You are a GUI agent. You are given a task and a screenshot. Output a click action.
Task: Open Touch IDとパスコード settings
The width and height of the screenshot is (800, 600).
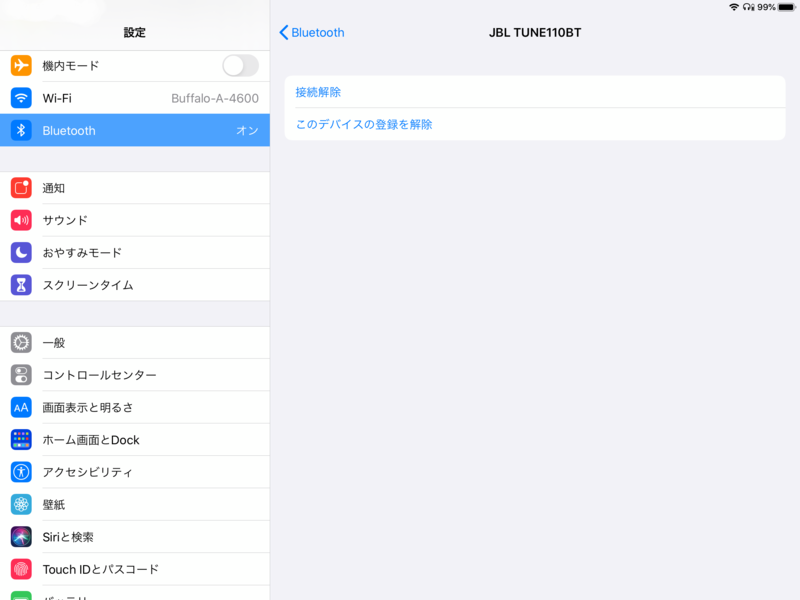click(x=135, y=569)
